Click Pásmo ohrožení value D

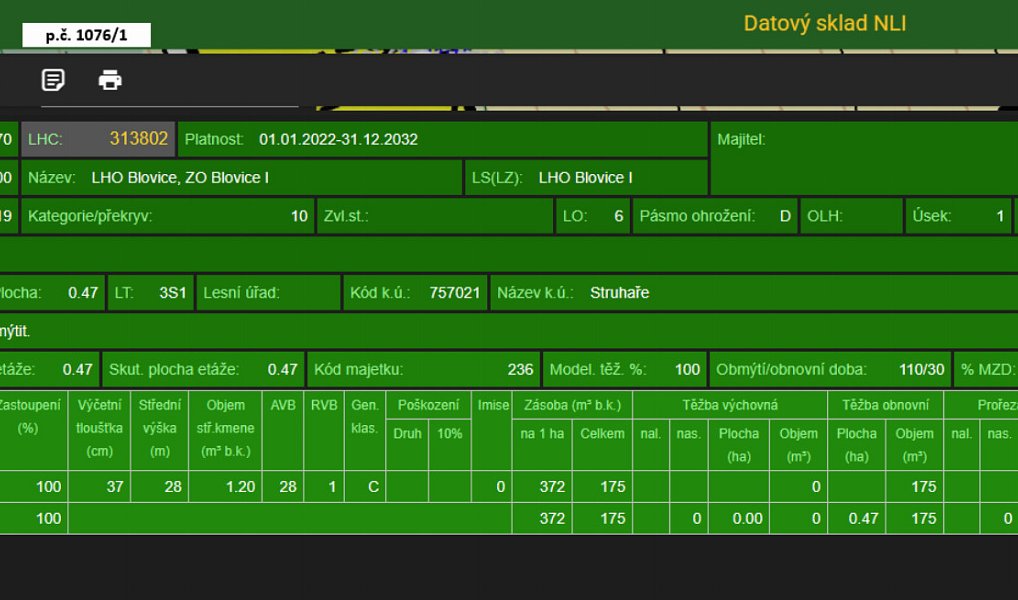(x=785, y=216)
